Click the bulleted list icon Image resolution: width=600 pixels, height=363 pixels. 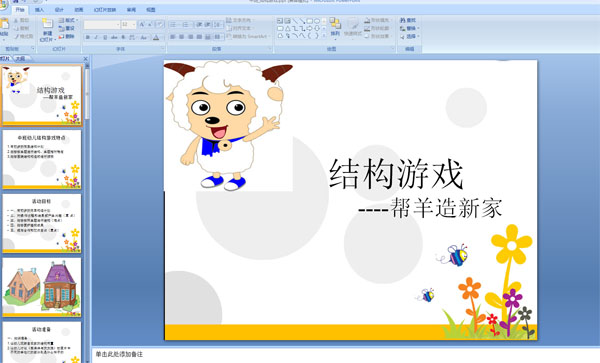[x=173, y=25]
